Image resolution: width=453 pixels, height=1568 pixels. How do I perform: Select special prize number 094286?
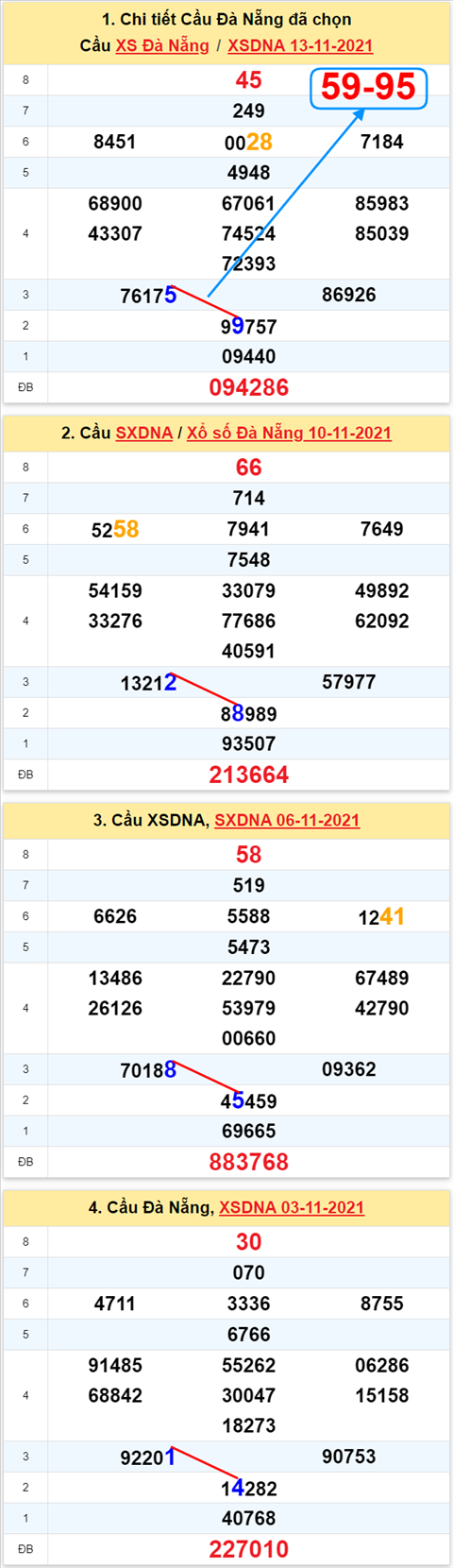[x=249, y=387]
